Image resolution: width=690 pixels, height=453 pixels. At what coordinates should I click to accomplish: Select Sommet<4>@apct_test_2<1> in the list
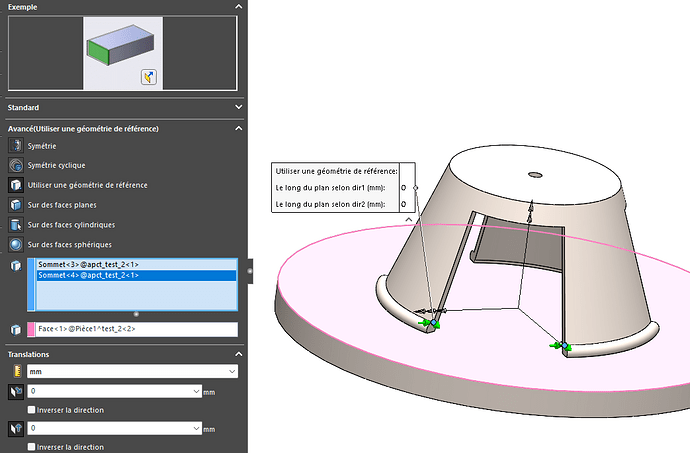click(x=136, y=276)
